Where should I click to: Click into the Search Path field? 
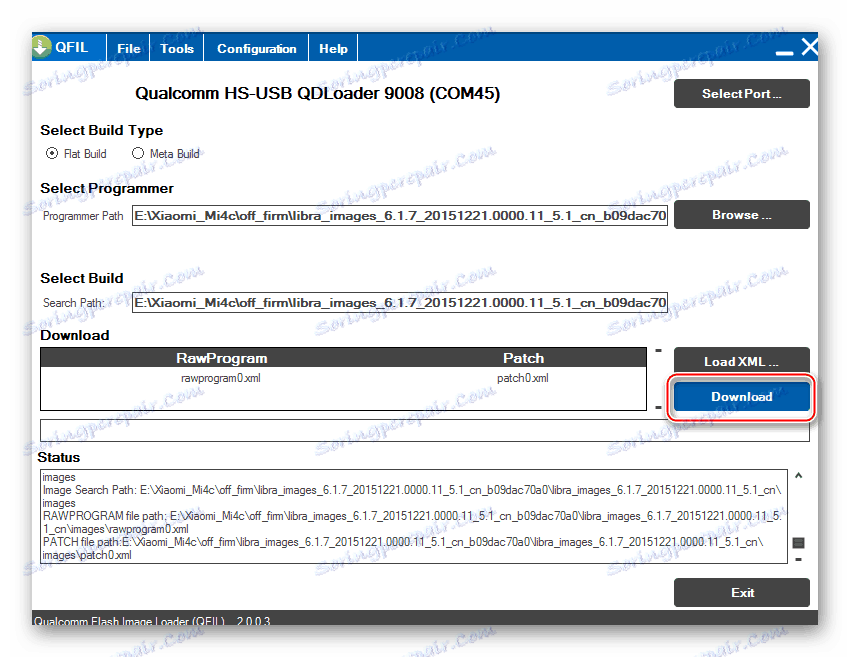[x=400, y=302]
